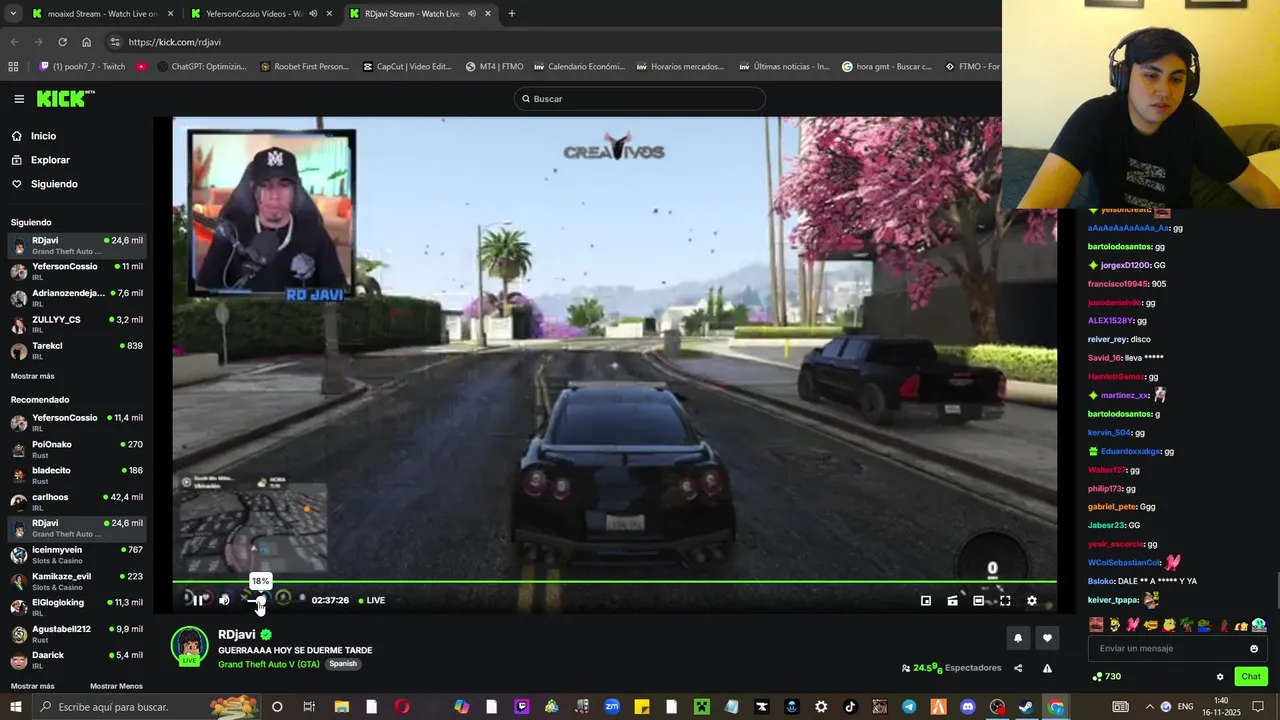Screen dimensions: 1280x720
Task: Open the chat settings gear
Action: (1220, 677)
